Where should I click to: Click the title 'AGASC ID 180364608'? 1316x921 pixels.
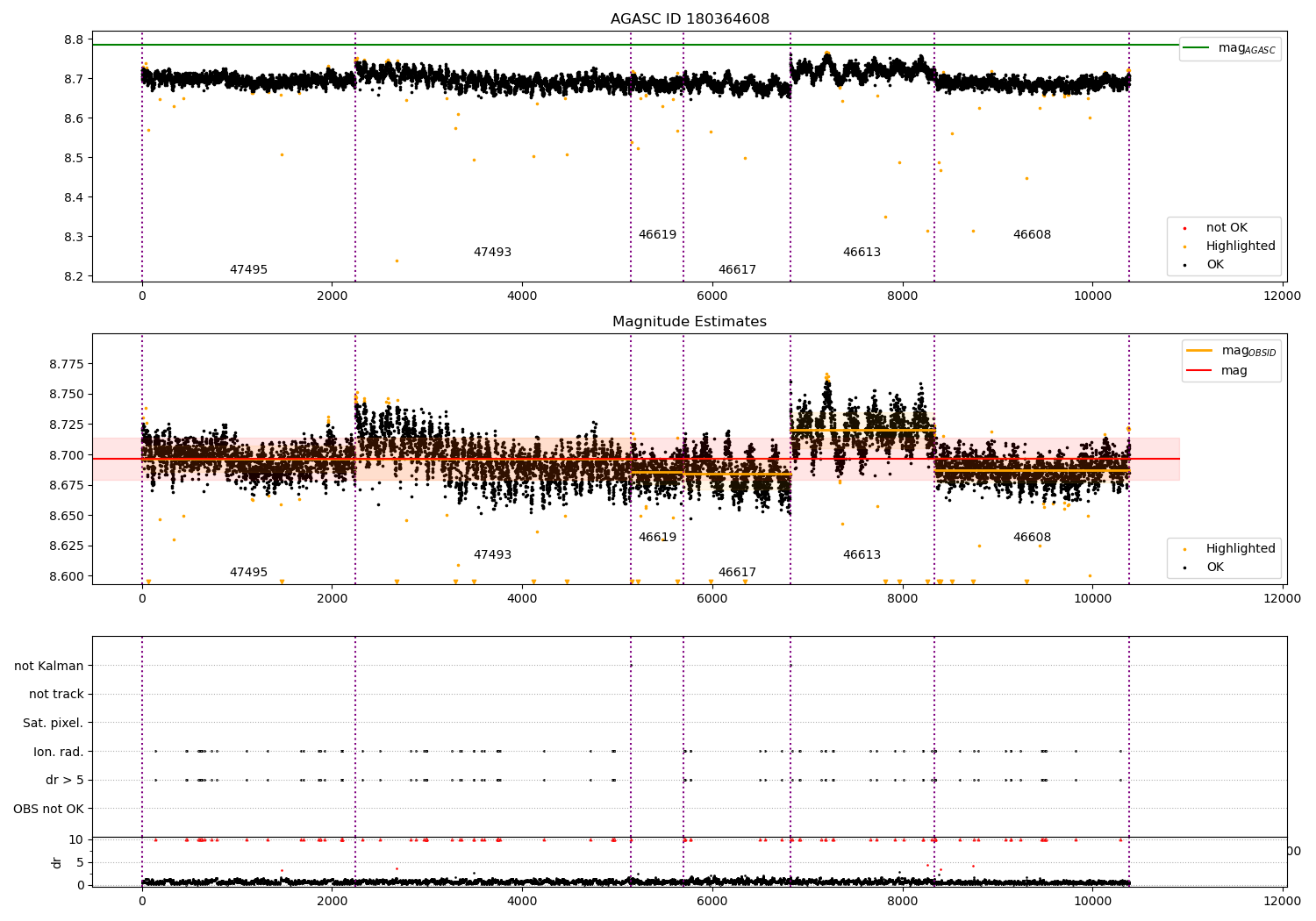pos(690,19)
